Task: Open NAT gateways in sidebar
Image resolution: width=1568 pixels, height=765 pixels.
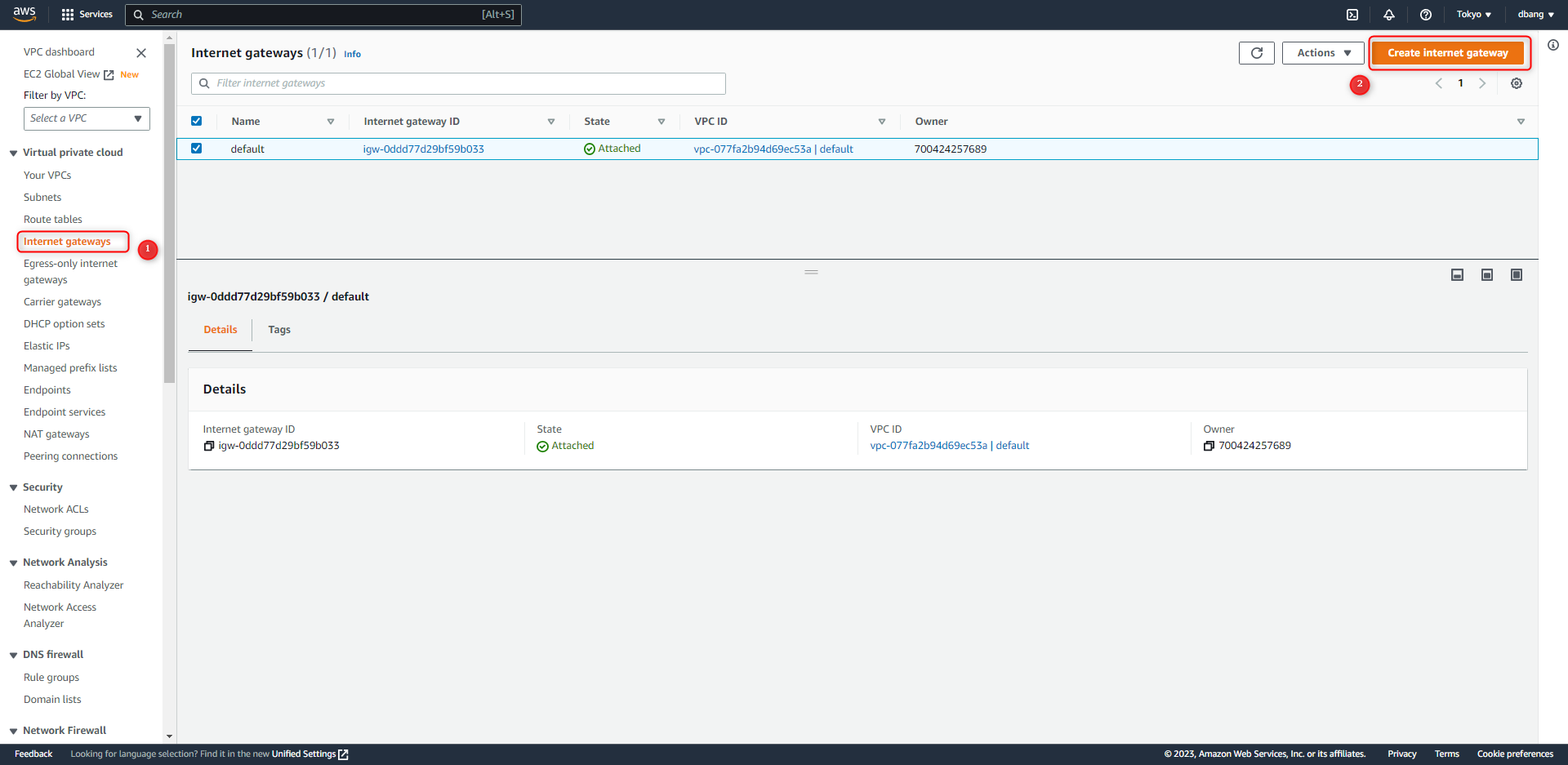Action: pos(56,434)
